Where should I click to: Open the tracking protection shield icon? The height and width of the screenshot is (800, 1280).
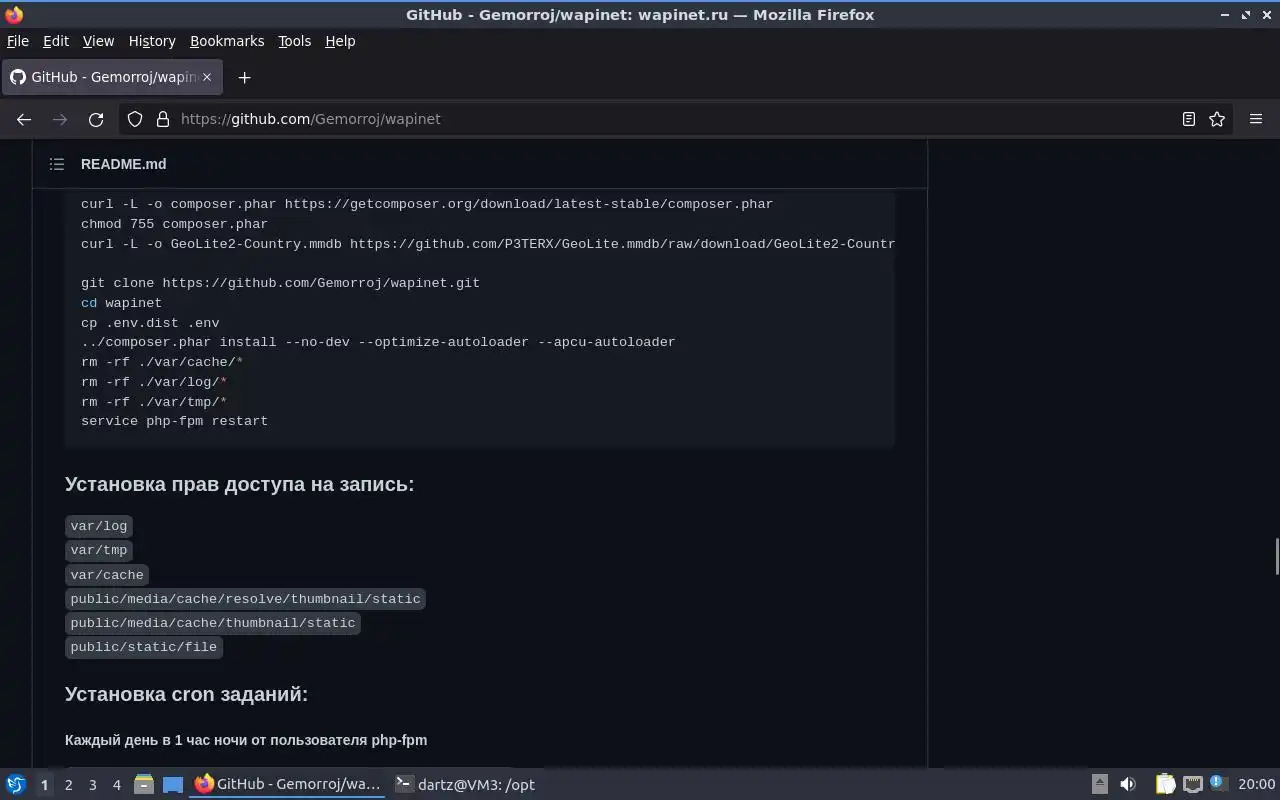[135, 119]
